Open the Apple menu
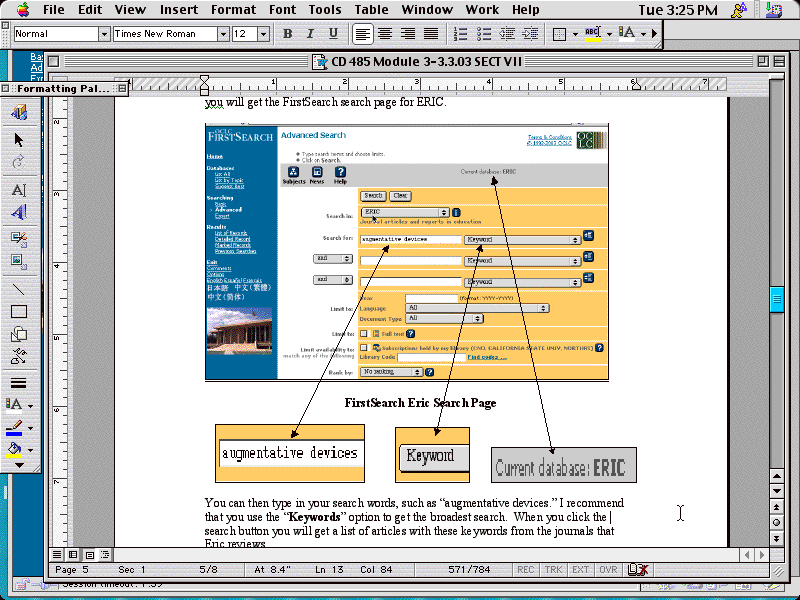Screen dimensions: 800x600 22,10
